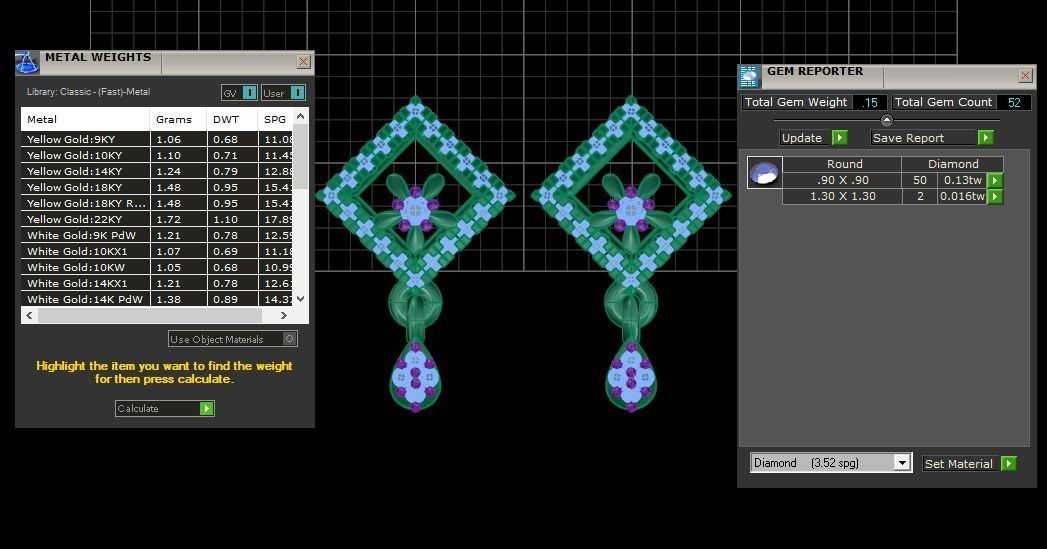Click the DWT column header
The width and height of the screenshot is (1047, 549).
[x=232, y=119]
